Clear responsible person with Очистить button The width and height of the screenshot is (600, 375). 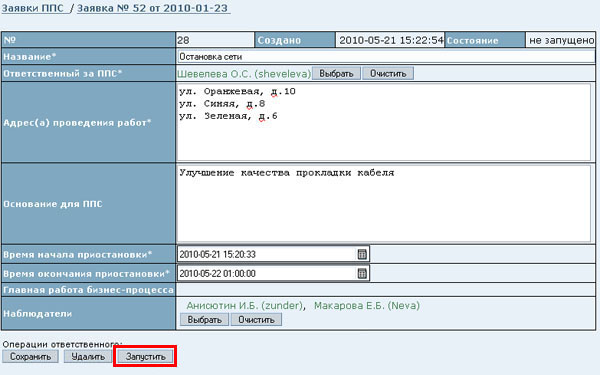coord(388,73)
